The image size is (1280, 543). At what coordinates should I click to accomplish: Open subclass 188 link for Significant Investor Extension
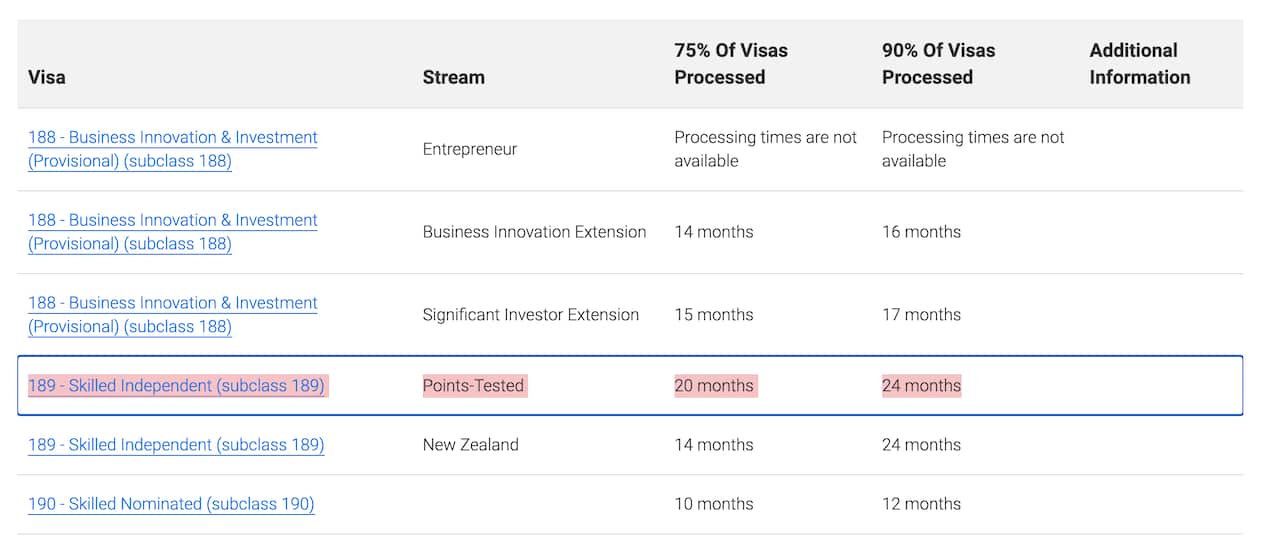[172, 315]
